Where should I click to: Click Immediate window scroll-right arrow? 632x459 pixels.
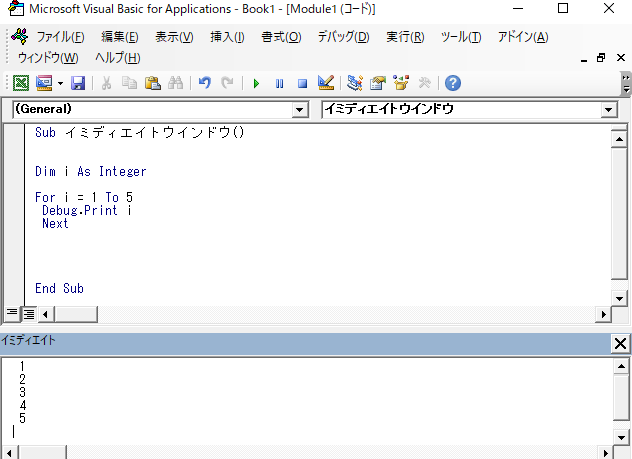click(x=605, y=453)
